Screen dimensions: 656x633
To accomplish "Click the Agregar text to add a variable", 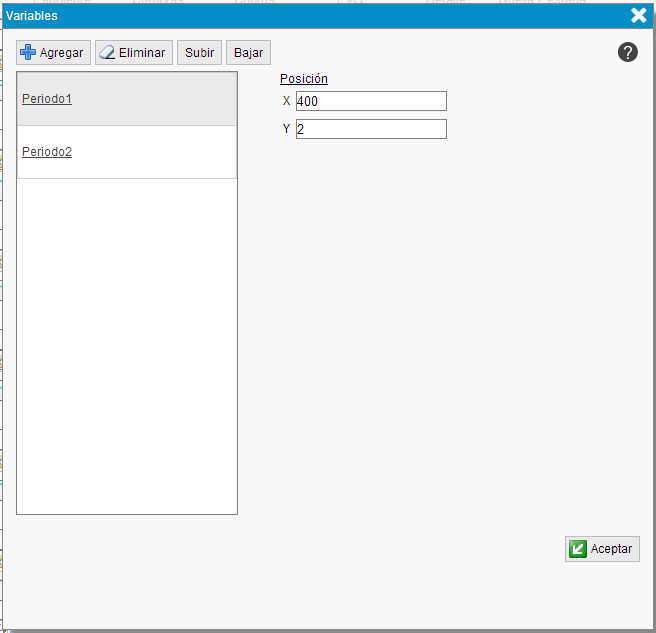I will (x=61, y=53).
